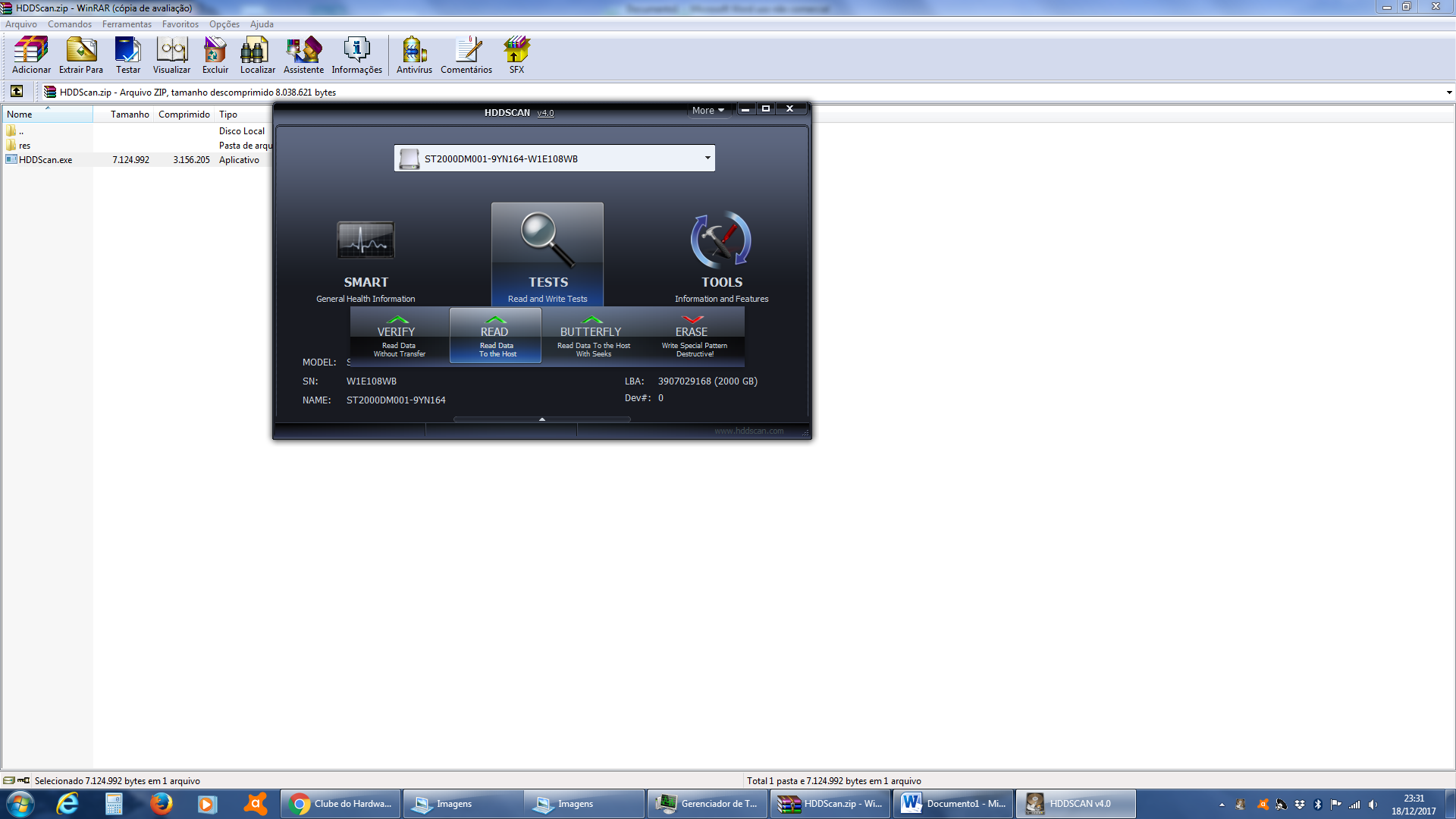Sort file list by Nome column

click(x=47, y=115)
